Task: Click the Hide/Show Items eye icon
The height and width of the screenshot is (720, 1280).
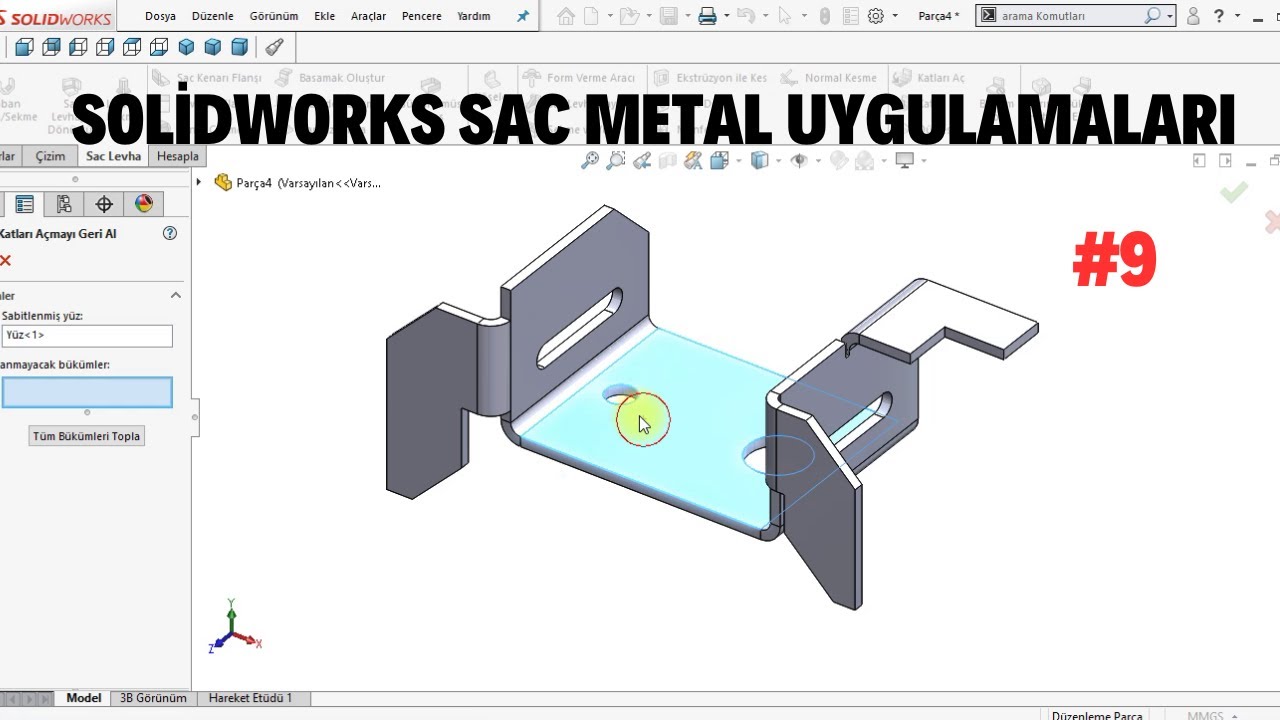Action: point(798,160)
